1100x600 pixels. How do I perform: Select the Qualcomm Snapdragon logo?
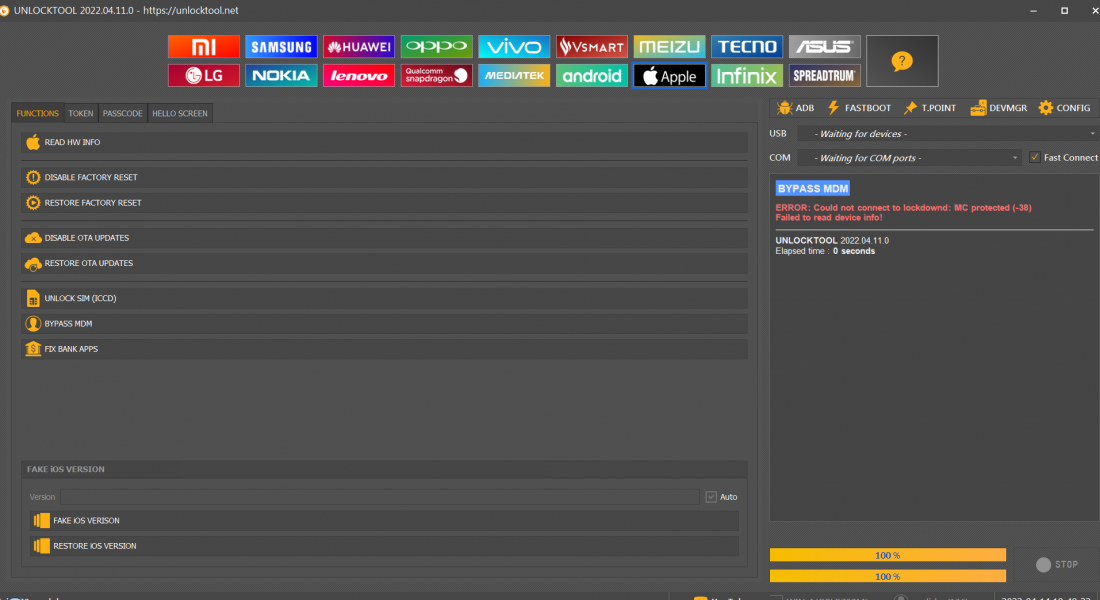[436, 75]
